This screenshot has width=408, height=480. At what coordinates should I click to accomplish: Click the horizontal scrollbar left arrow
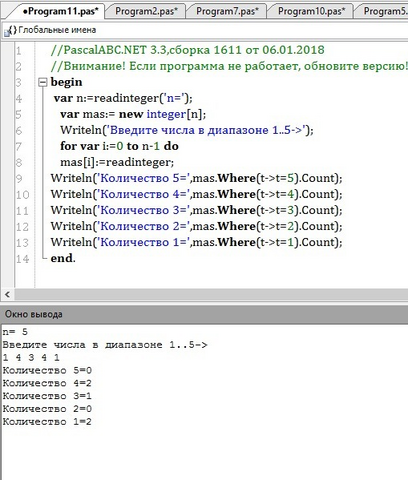(7, 294)
